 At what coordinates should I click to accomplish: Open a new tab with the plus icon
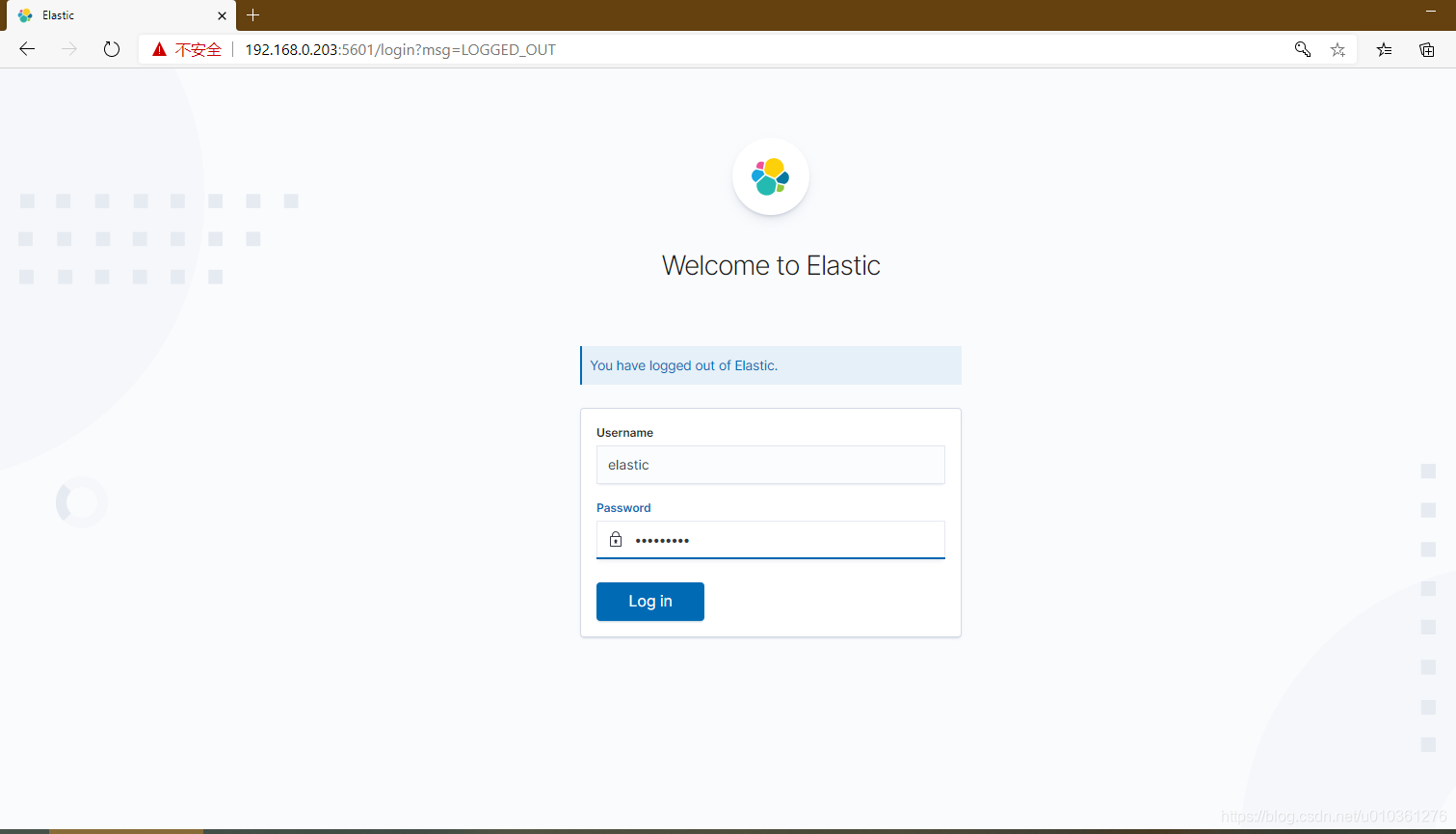[x=253, y=15]
